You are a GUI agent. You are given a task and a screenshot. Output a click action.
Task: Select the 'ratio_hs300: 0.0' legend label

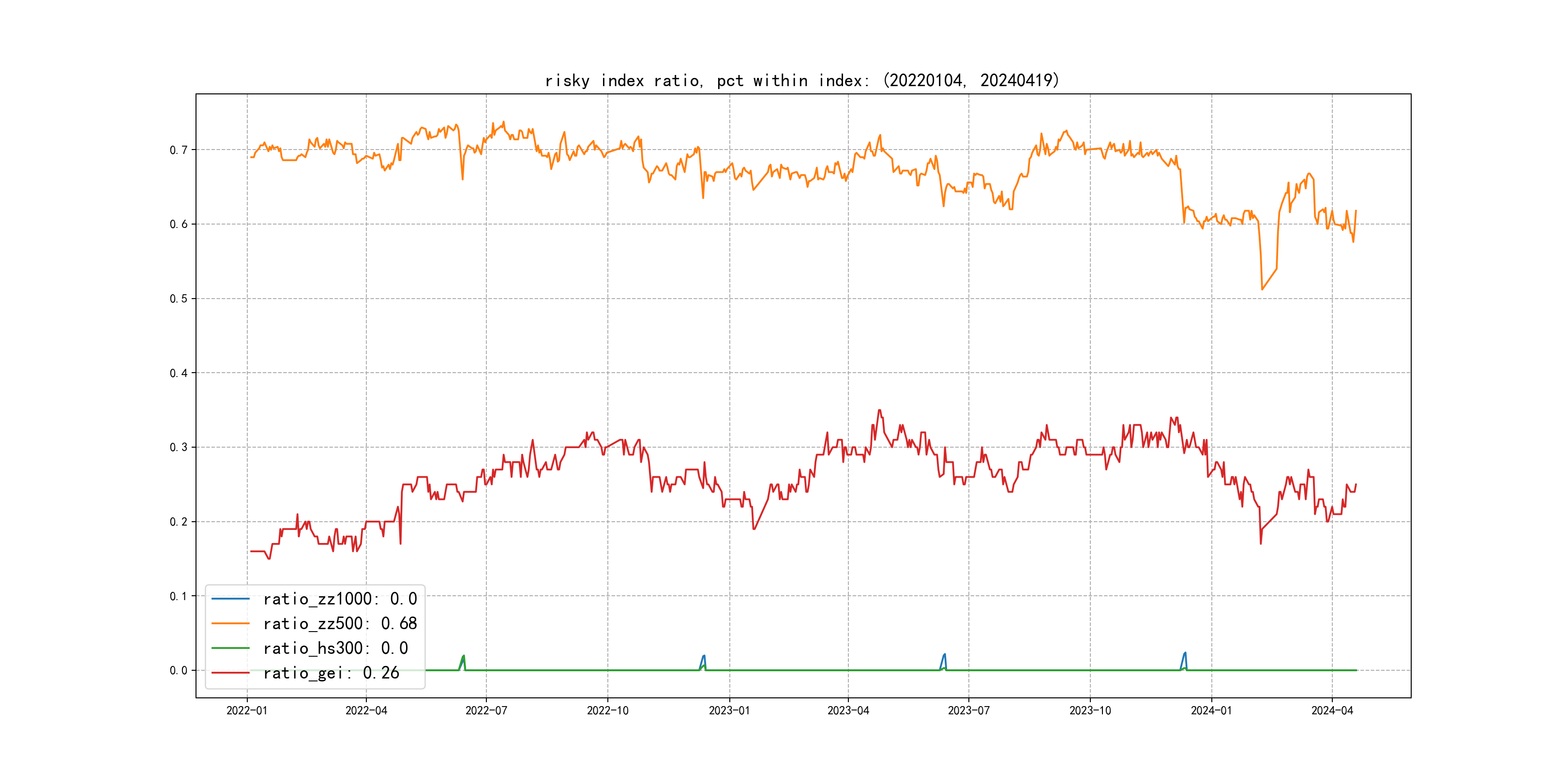(335, 648)
